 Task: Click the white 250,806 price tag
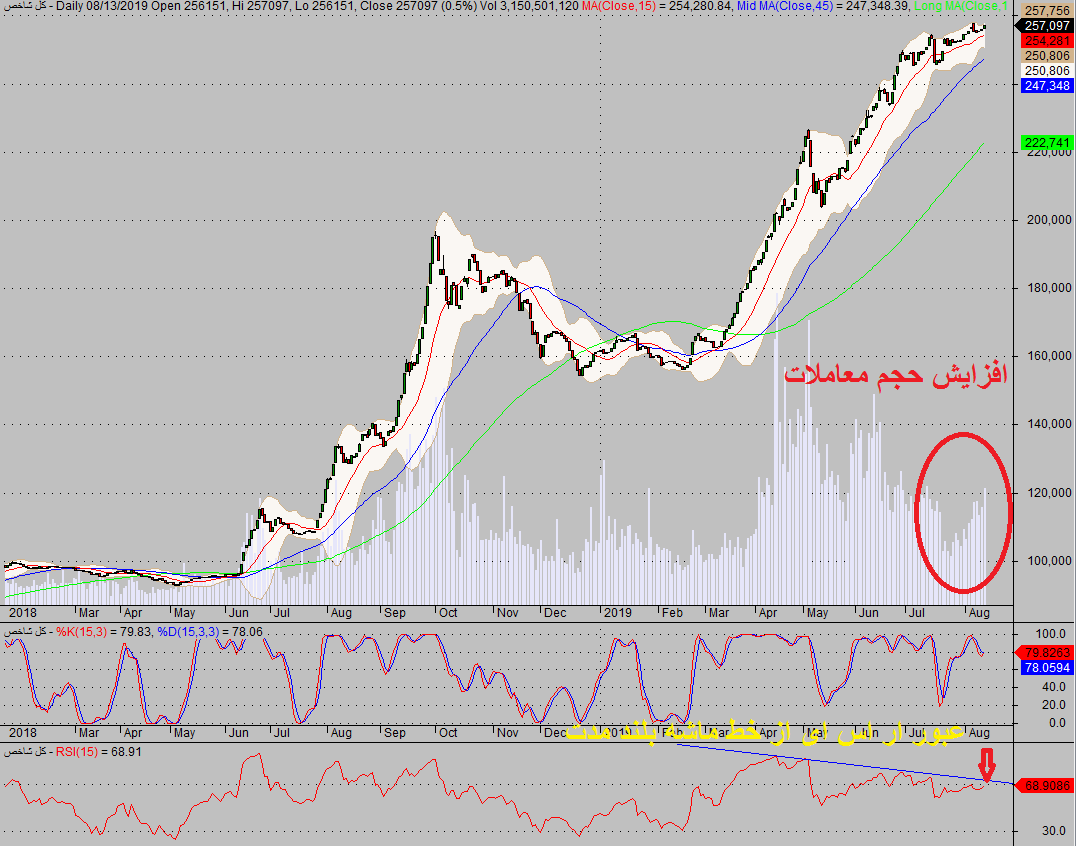[1046, 71]
